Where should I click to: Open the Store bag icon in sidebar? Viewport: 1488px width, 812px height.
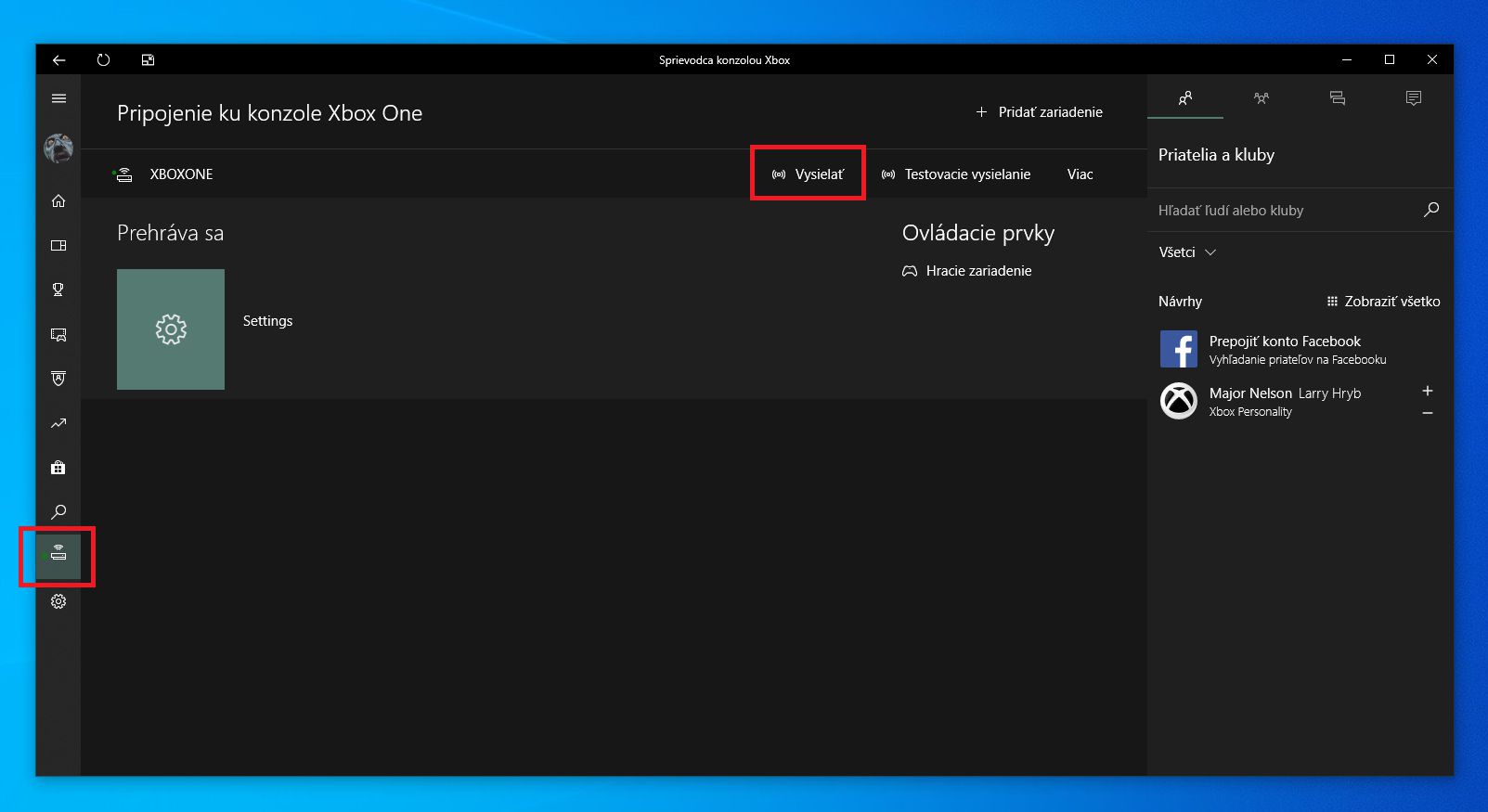pyautogui.click(x=58, y=468)
